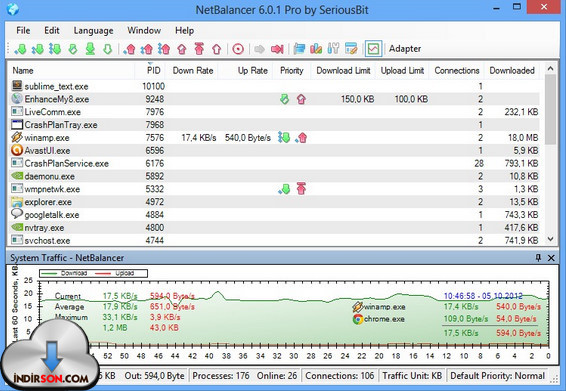
Task: Open the colored bar chart statistics icon
Action: 316,49
